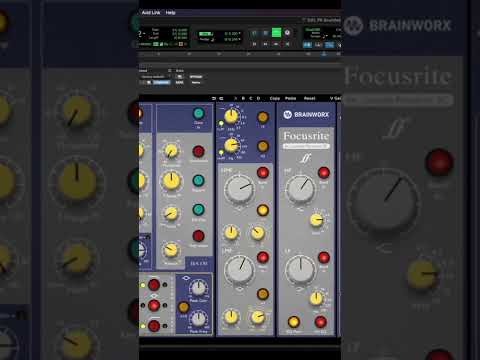The width and height of the screenshot is (480, 360).
Task: Toggle red button beside LF knob
Action: click(324, 257)
